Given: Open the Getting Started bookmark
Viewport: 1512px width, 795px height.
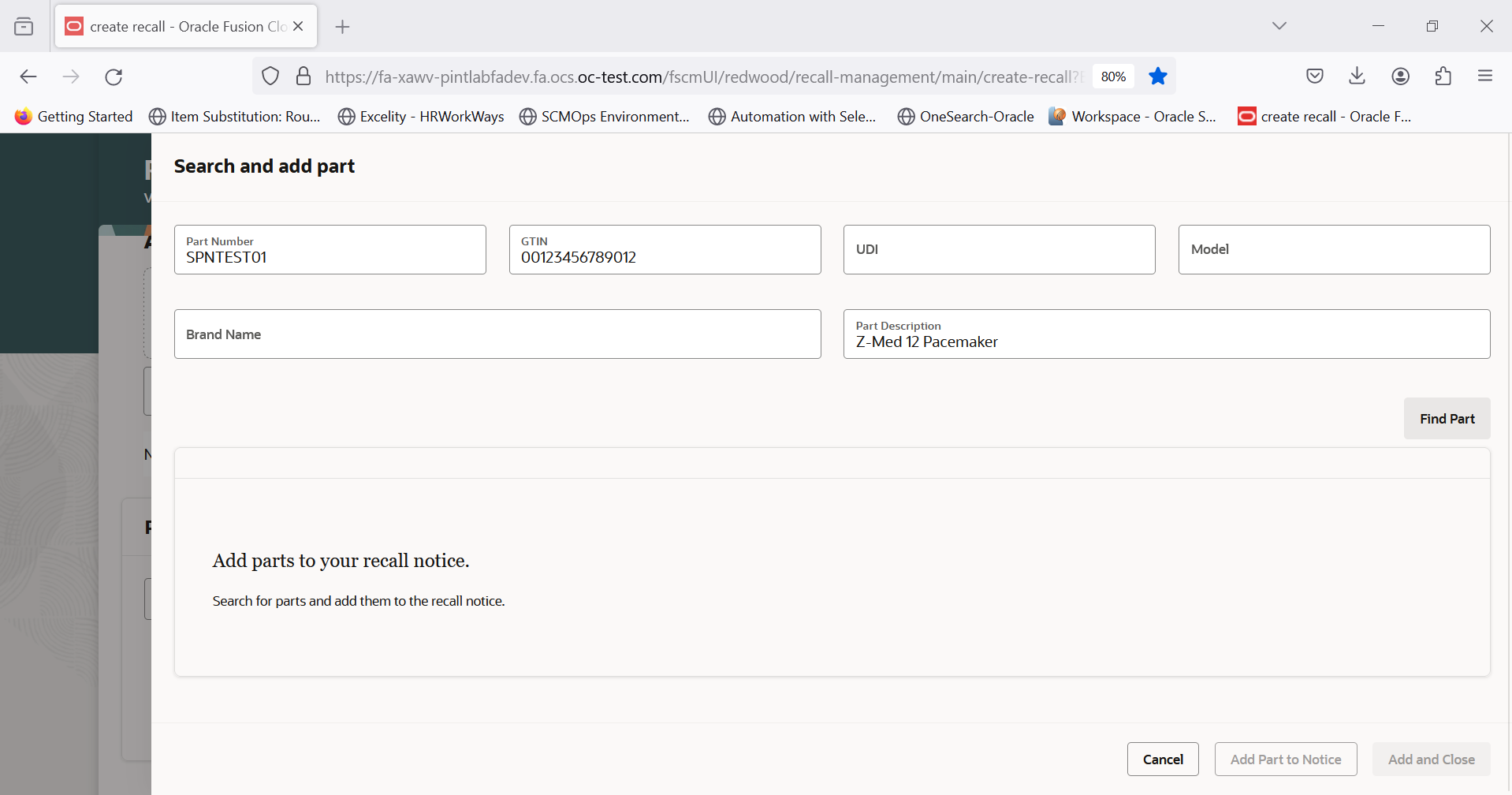Looking at the screenshot, I should pos(73,117).
